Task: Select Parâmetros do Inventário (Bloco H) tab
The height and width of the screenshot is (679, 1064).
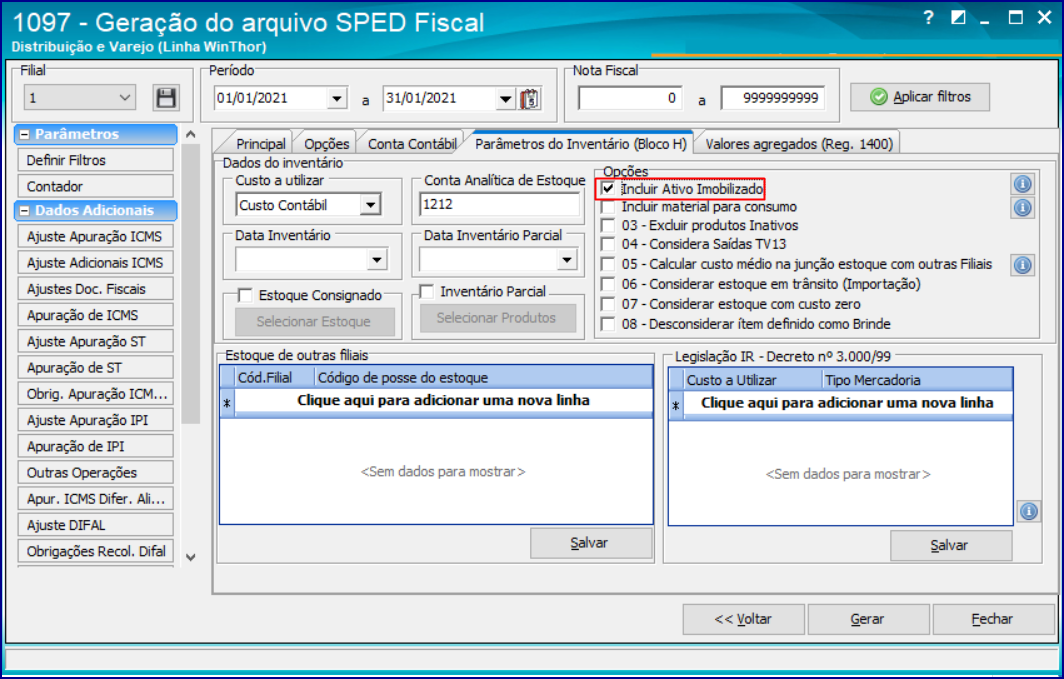Action: pyautogui.click(x=581, y=144)
